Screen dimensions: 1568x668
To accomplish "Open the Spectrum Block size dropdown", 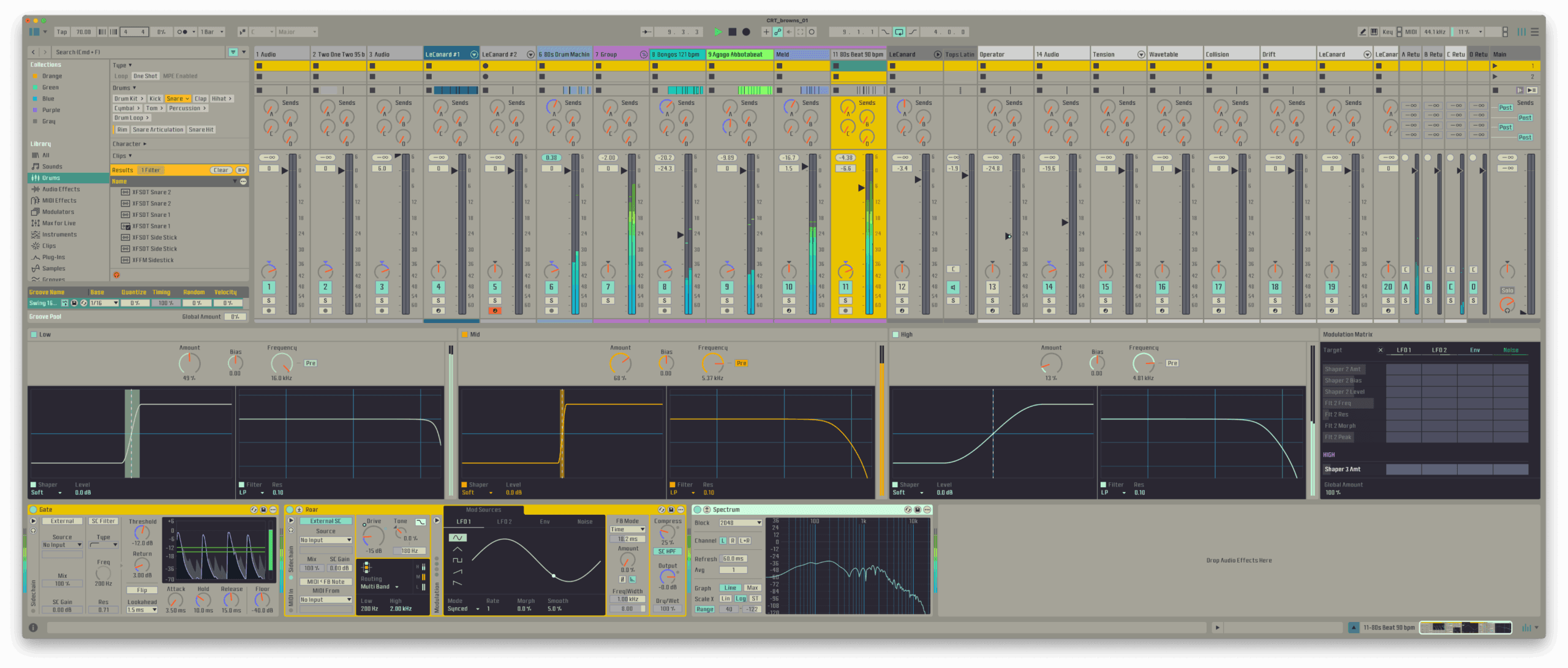I will pyautogui.click(x=741, y=523).
